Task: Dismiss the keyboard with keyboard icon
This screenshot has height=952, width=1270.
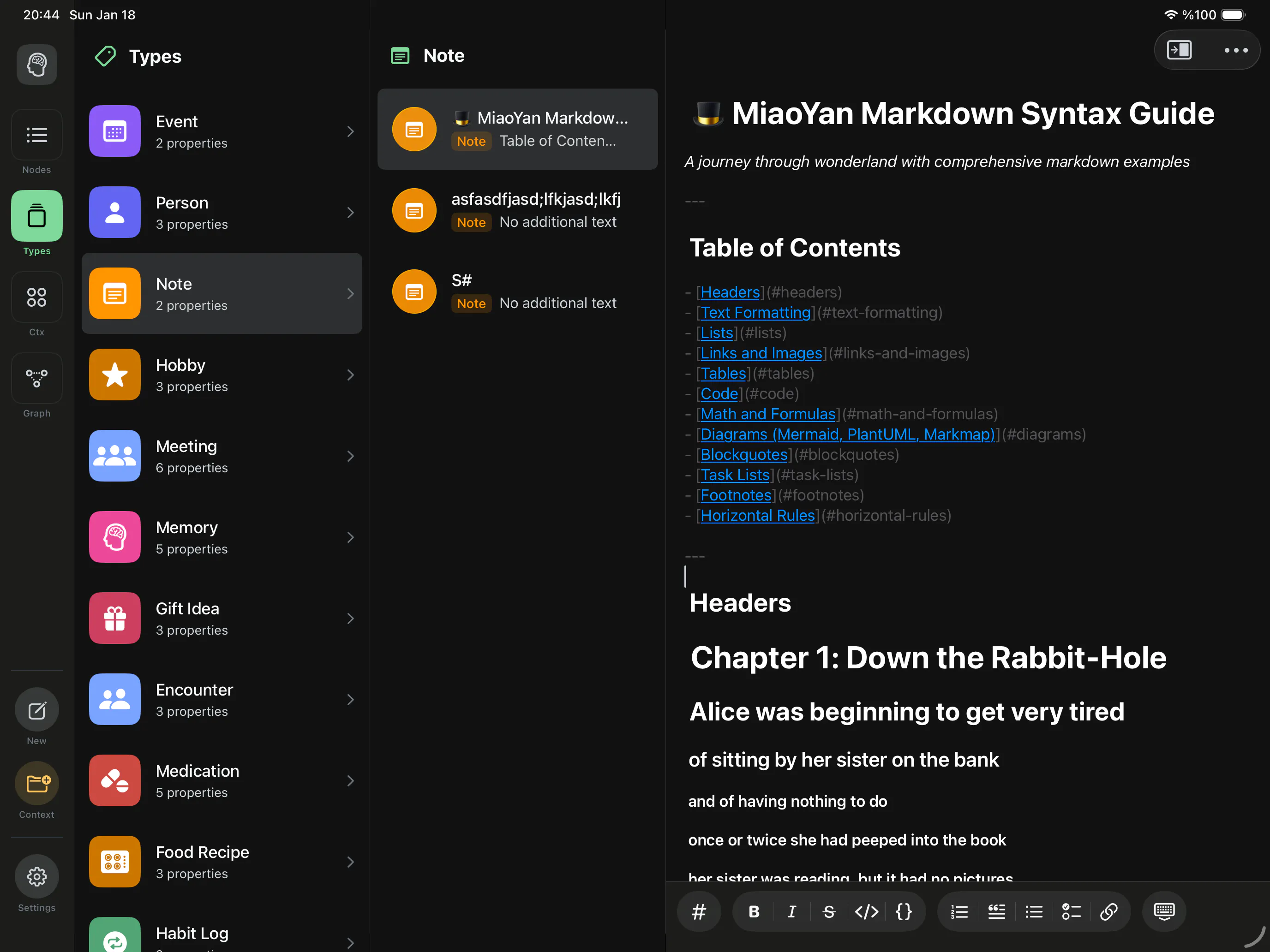Action: (1164, 911)
